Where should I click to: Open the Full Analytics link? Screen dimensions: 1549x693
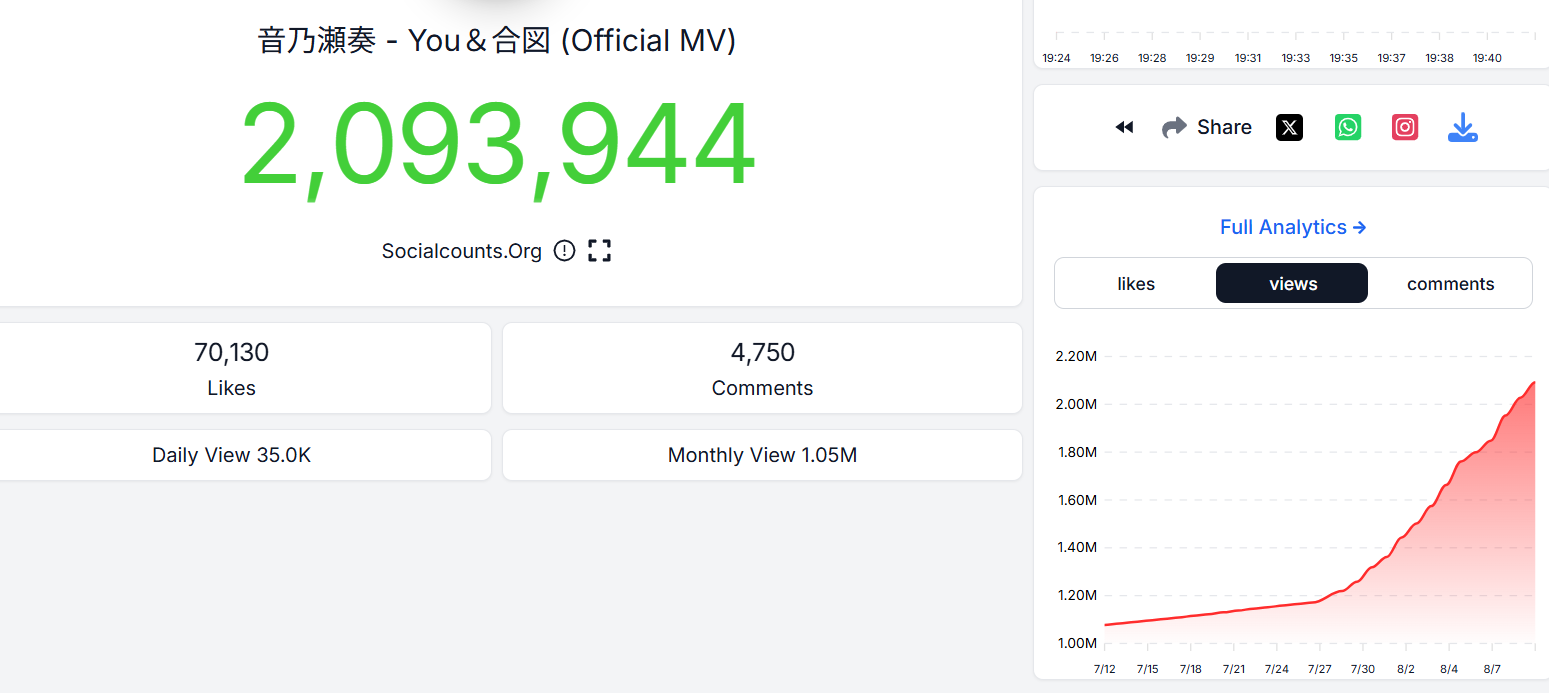pos(1293,227)
